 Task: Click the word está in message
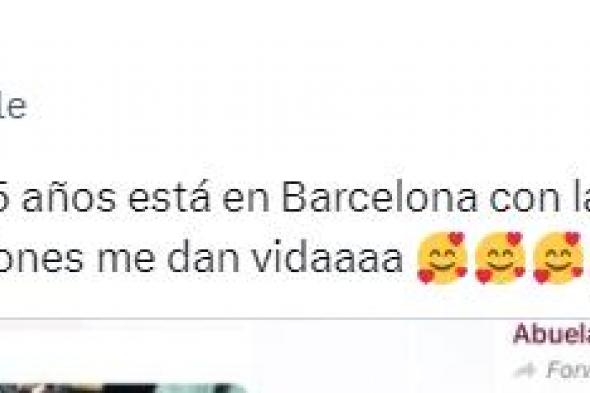click(x=170, y=198)
